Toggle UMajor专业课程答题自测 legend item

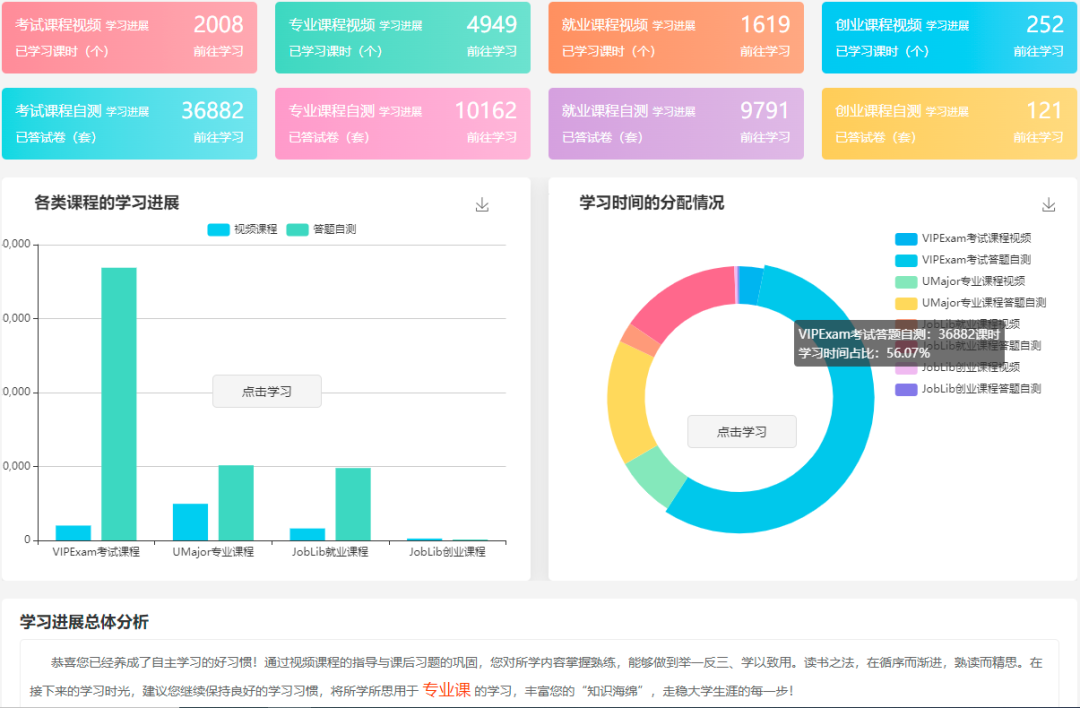coord(970,302)
